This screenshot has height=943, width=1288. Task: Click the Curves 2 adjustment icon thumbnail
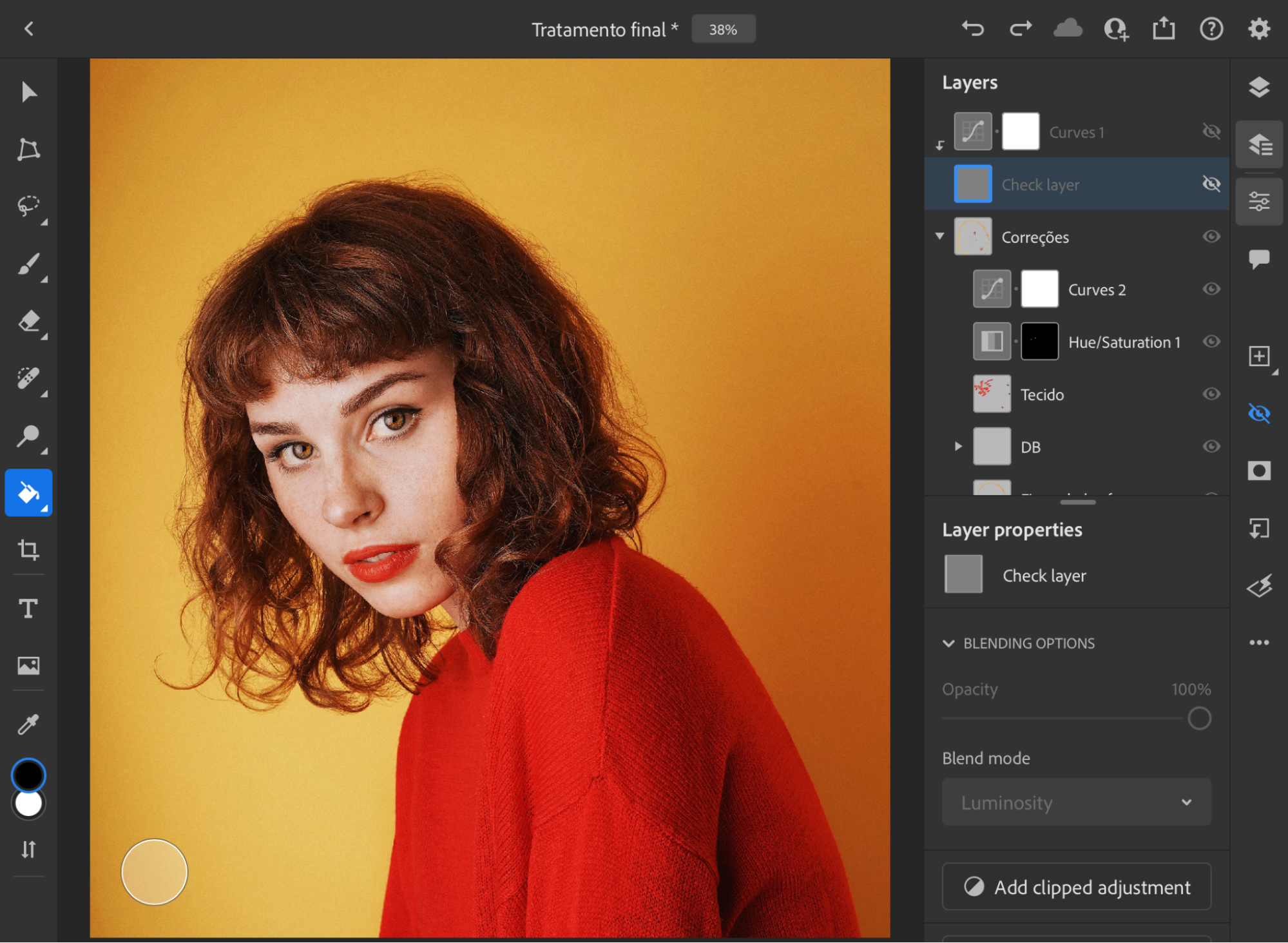(991, 289)
